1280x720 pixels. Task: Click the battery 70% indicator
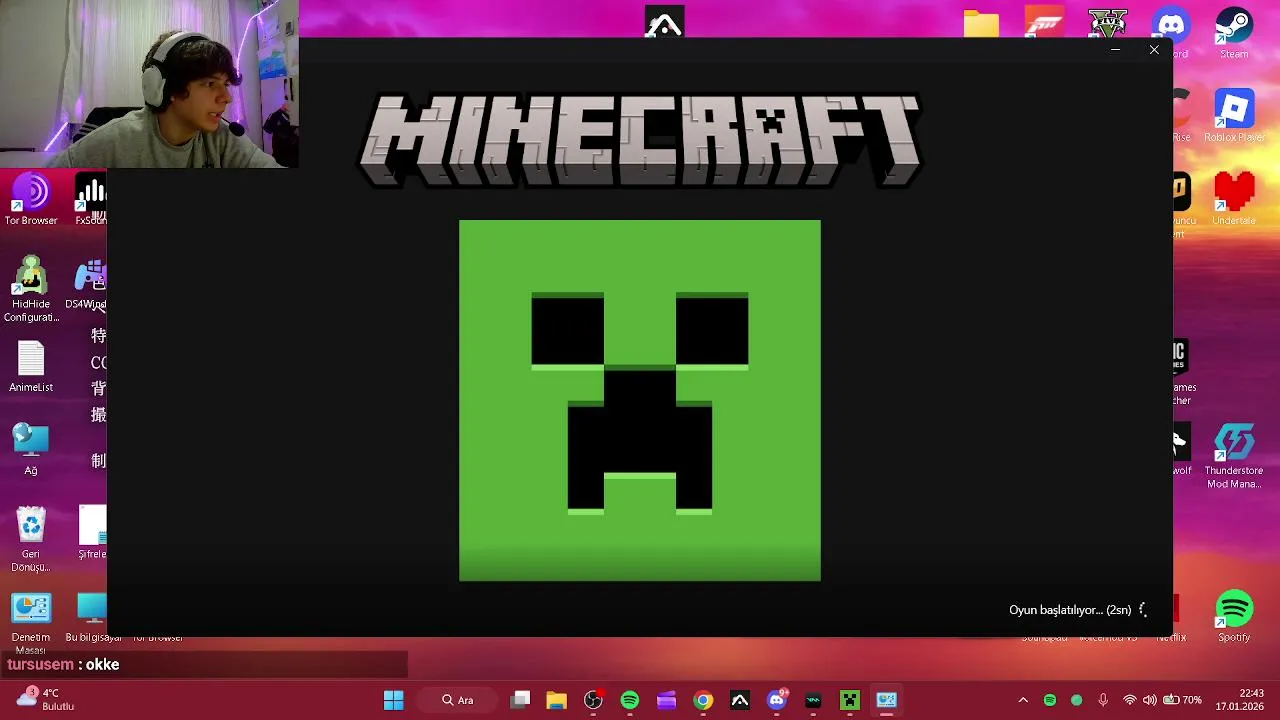coord(1183,700)
